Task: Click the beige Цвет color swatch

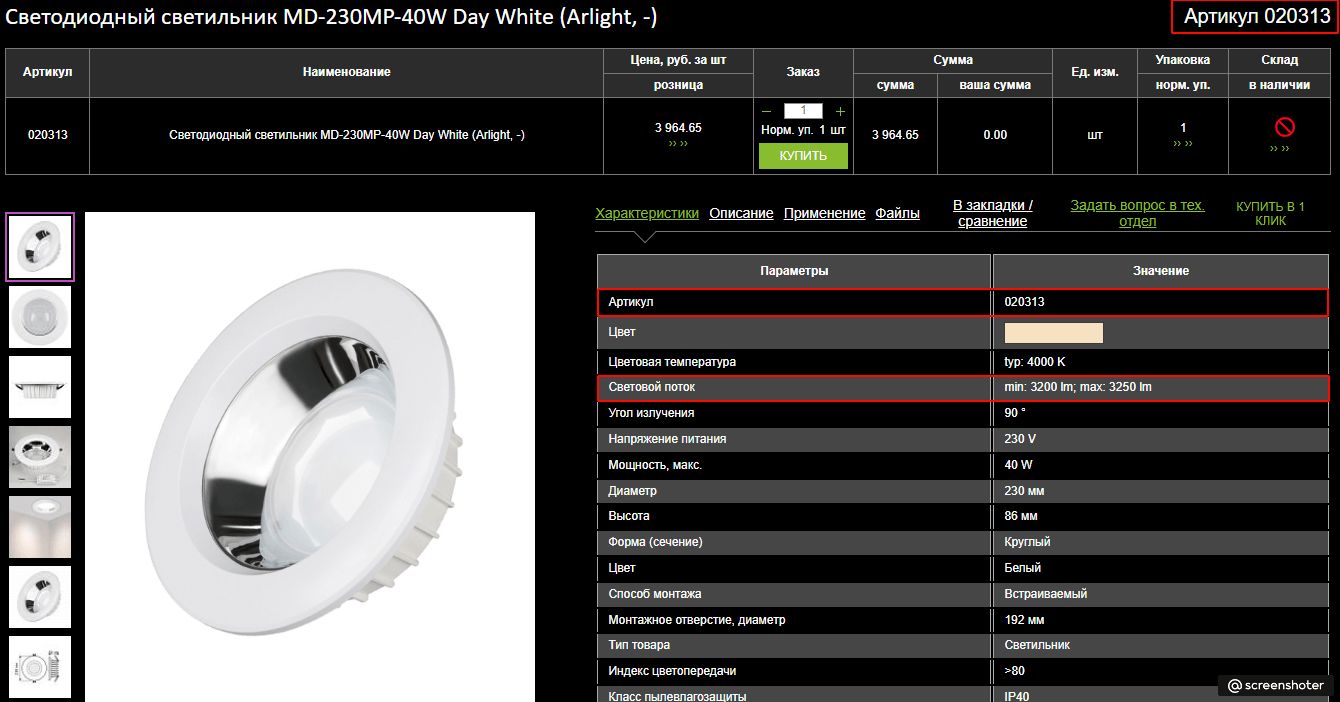Action: click(x=1053, y=333)
